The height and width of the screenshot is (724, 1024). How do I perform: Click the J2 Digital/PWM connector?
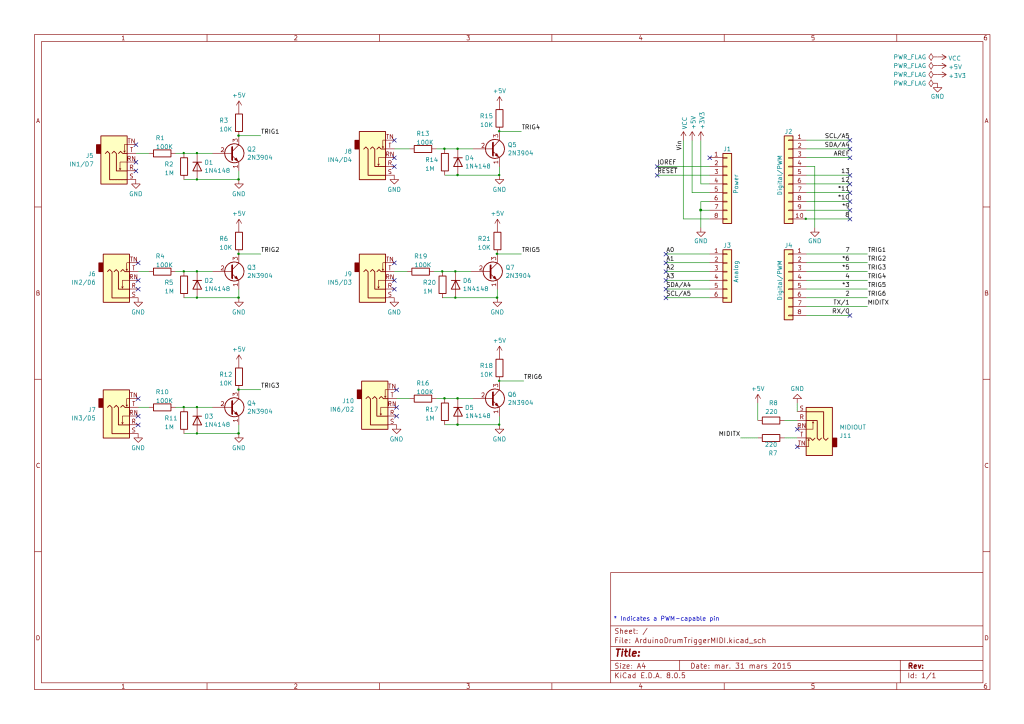(x=790, y=176)
